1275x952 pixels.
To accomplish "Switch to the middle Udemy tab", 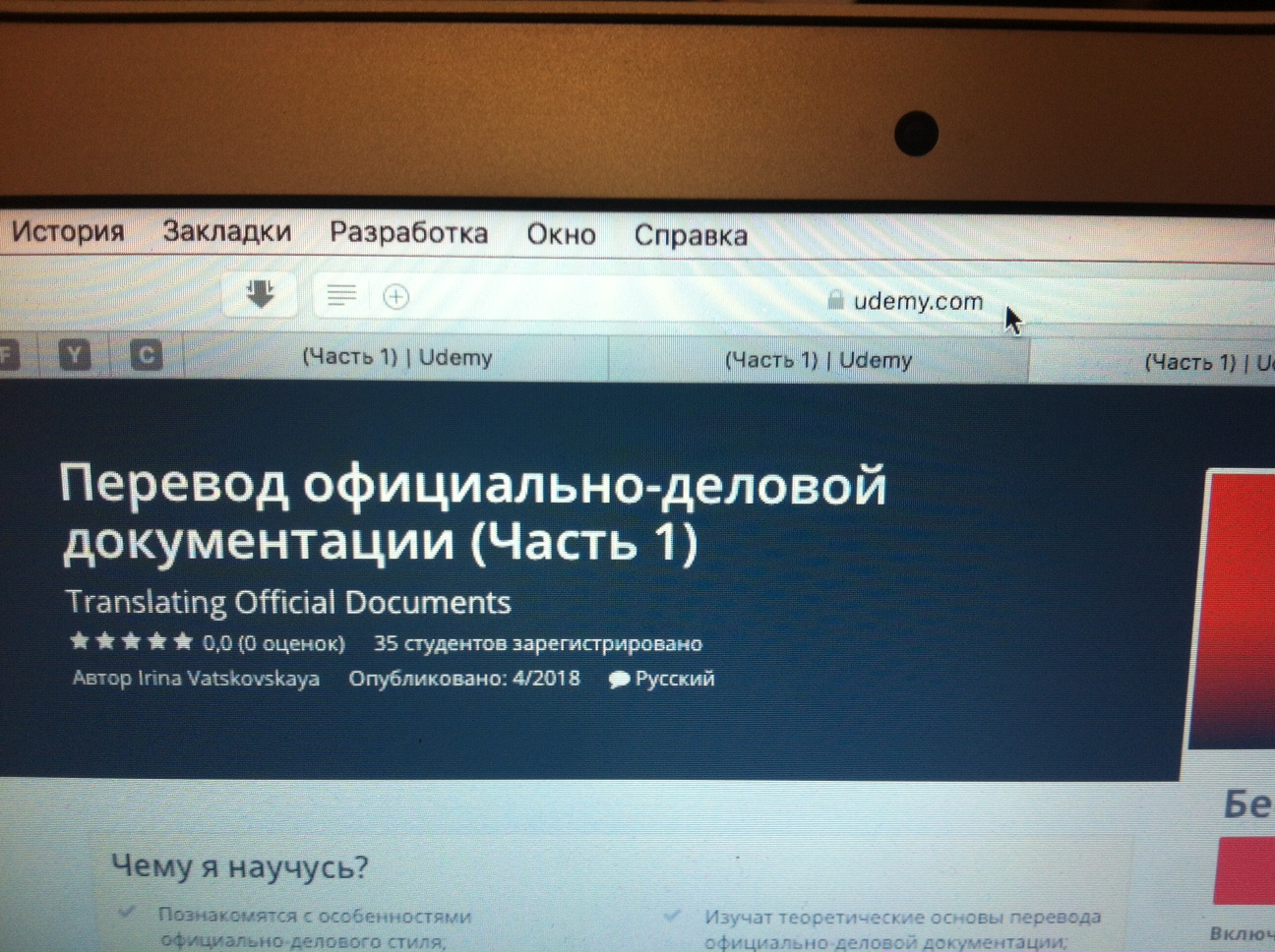I will [x=818, y=360].
